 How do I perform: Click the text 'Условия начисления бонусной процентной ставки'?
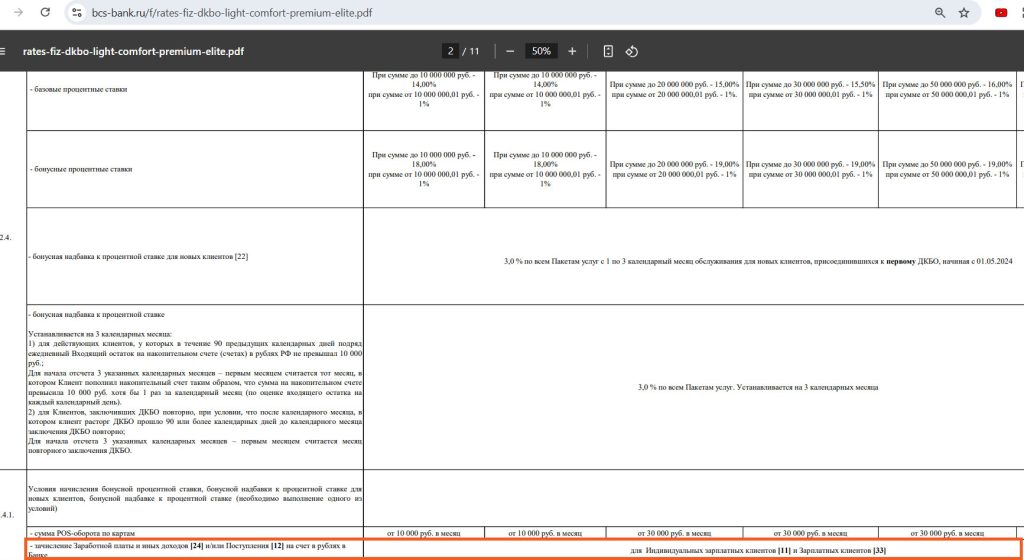pos(114,488)
